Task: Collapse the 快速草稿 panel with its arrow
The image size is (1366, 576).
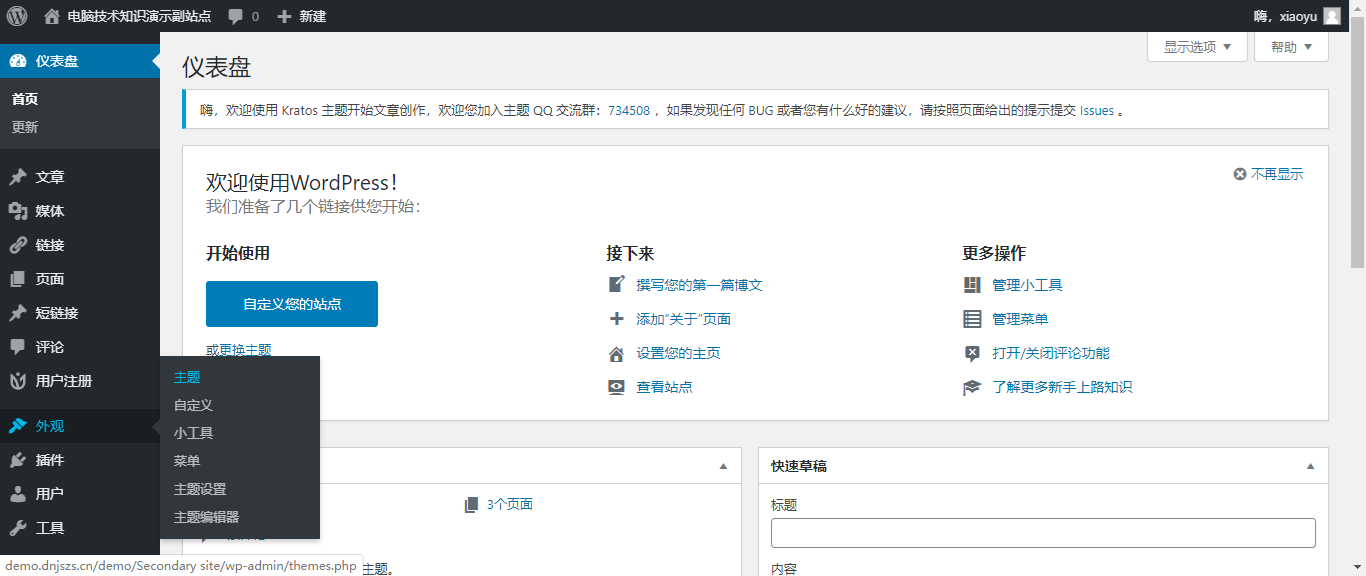Action: (x=1310, y=467)
